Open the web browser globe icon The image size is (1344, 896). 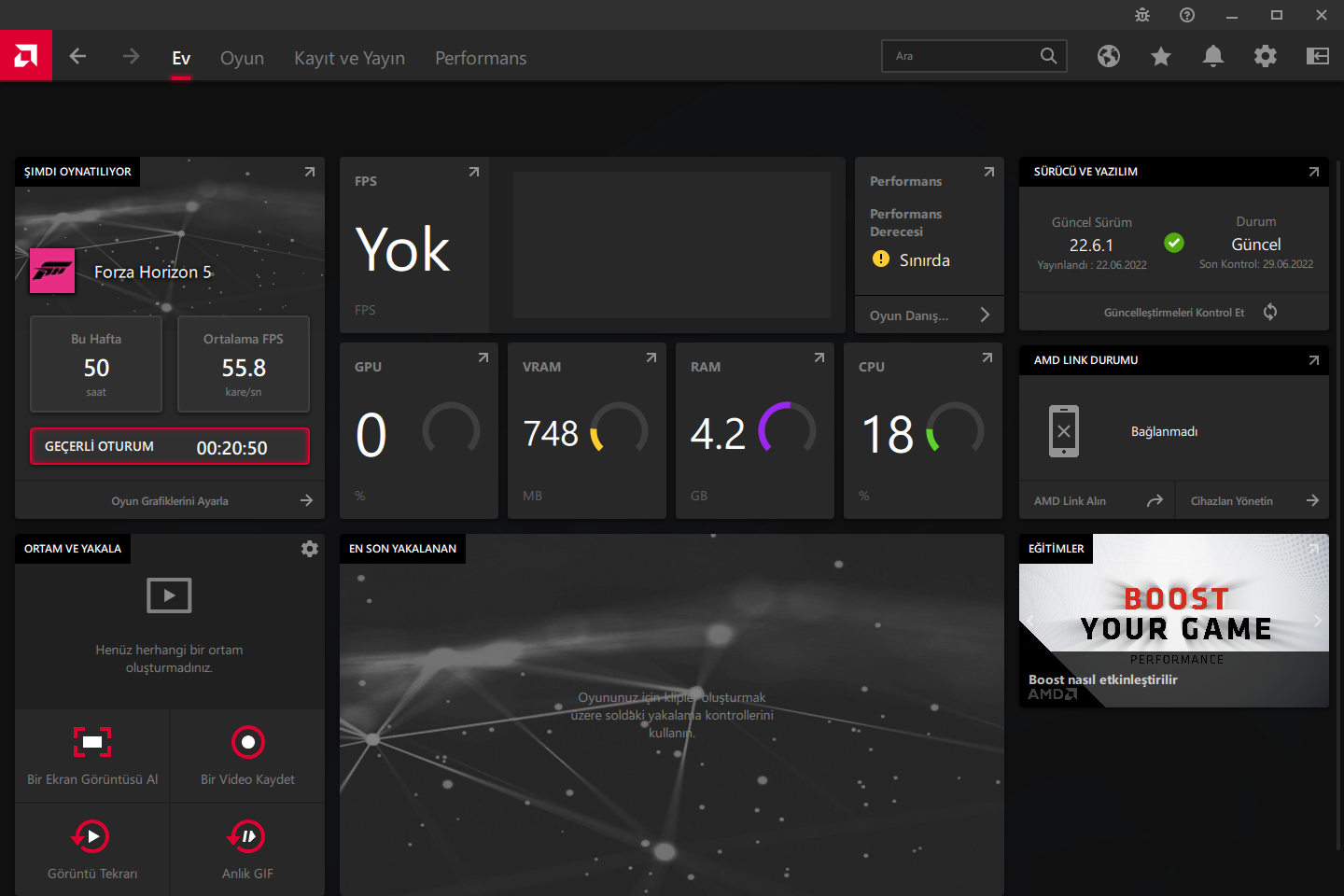1109,56
